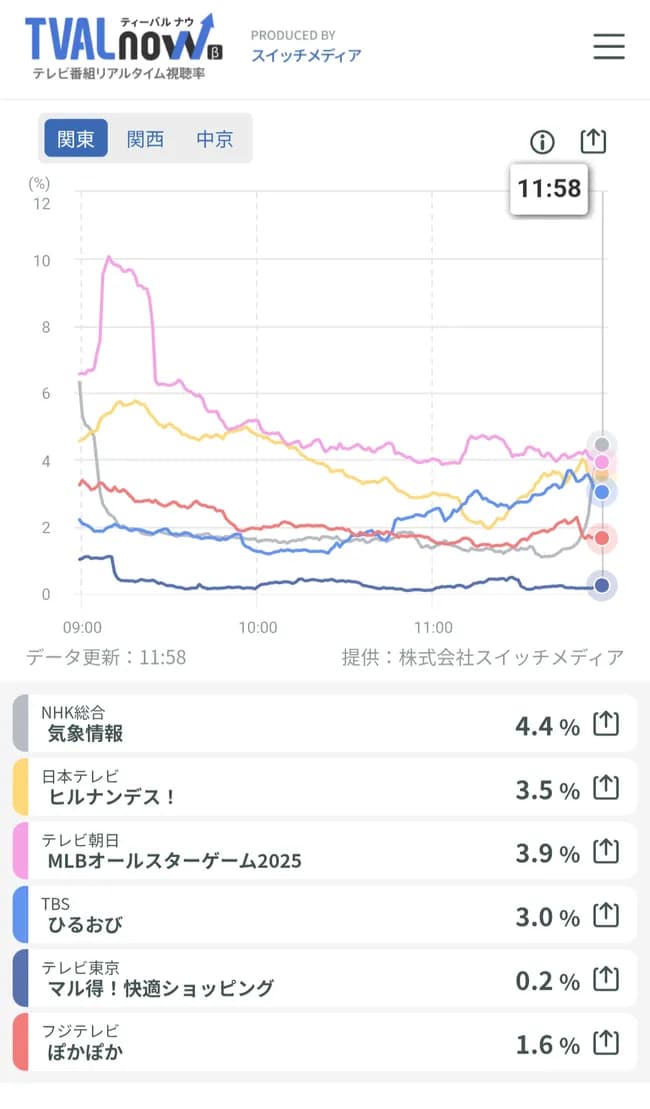The height and width of the screenshot is (1109, 650).
Task: Select the 関東 region tab
Action: (76, 139)
